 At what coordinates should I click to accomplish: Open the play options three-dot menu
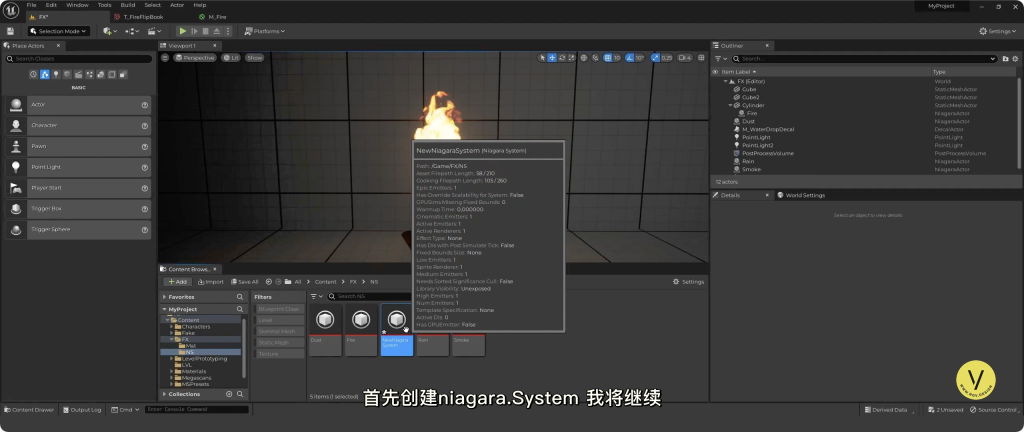tap(227, 31)
